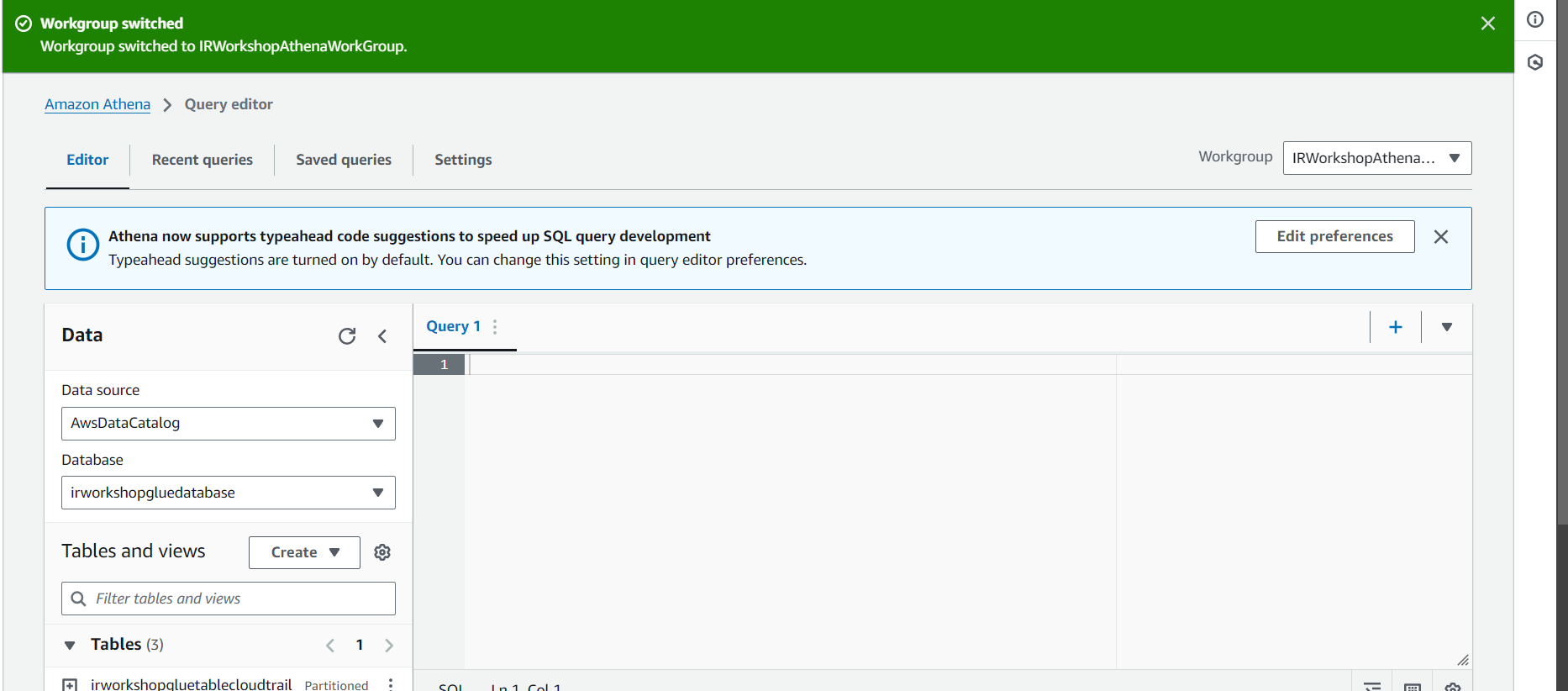Go to the Amazon Athena breadcrumb link
The height and width of the screenshot is (691, 1568).
point(97,104)
